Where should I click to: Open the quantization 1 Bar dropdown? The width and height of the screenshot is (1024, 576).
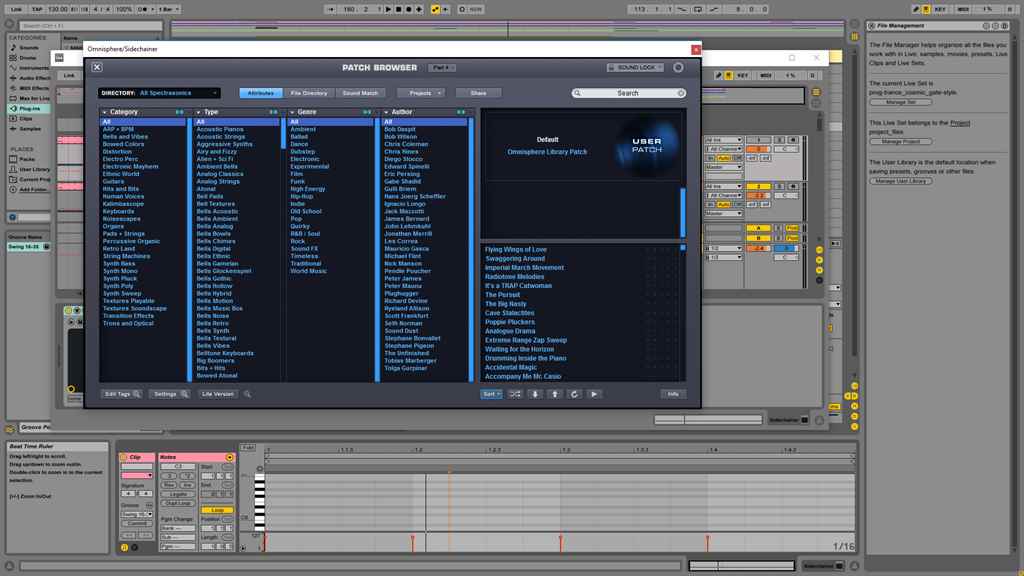tap(168, 9)
